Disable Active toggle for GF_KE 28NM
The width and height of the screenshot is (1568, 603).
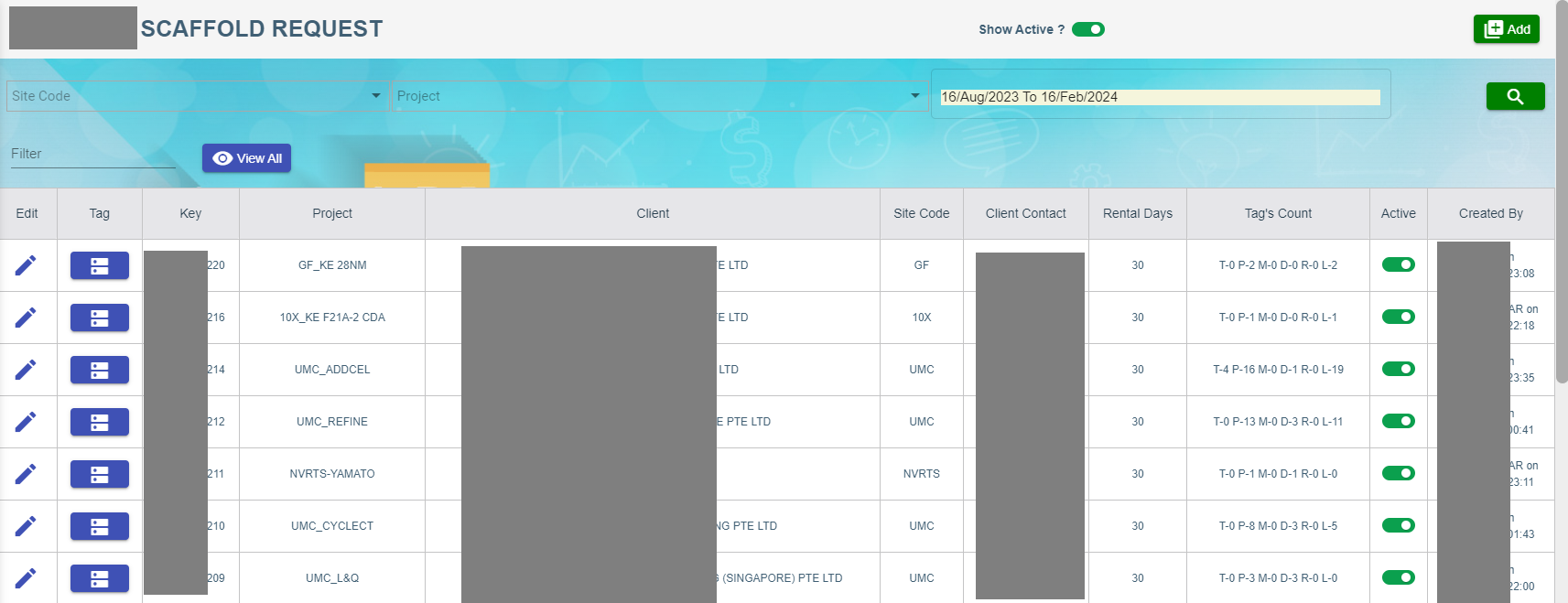click(1398, 264)
